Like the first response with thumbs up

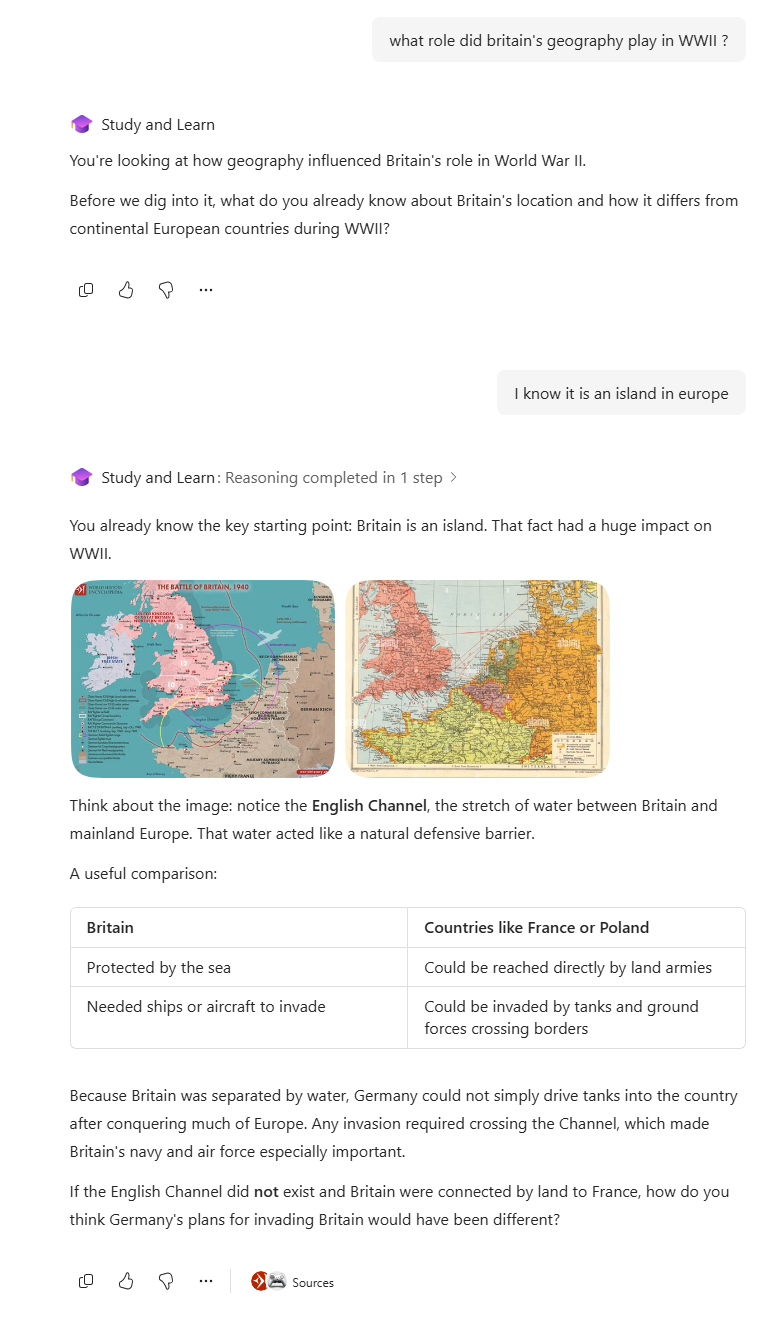pos(126,290)
